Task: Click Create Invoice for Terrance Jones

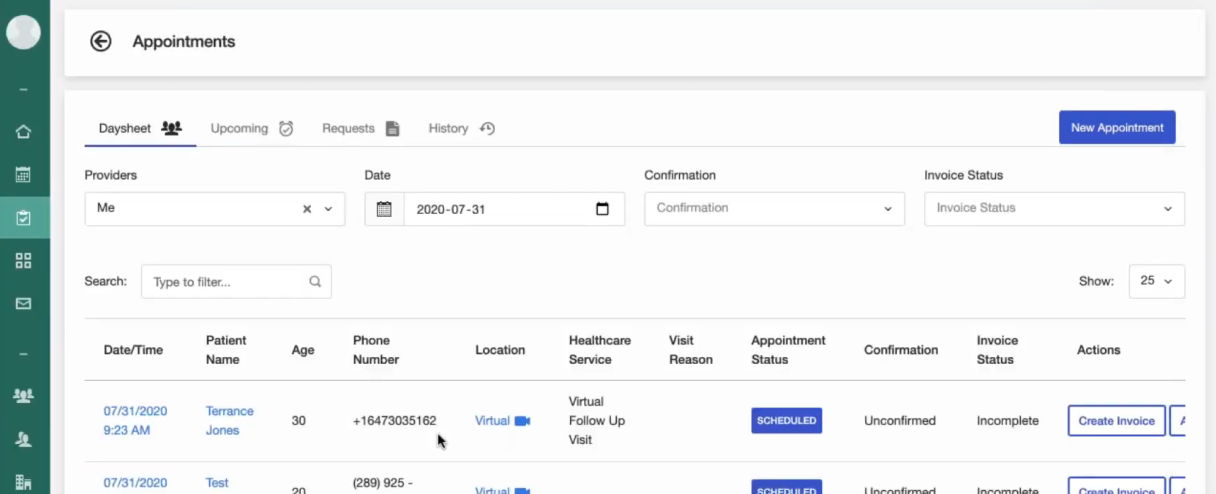Action: tap(1117, 421)
